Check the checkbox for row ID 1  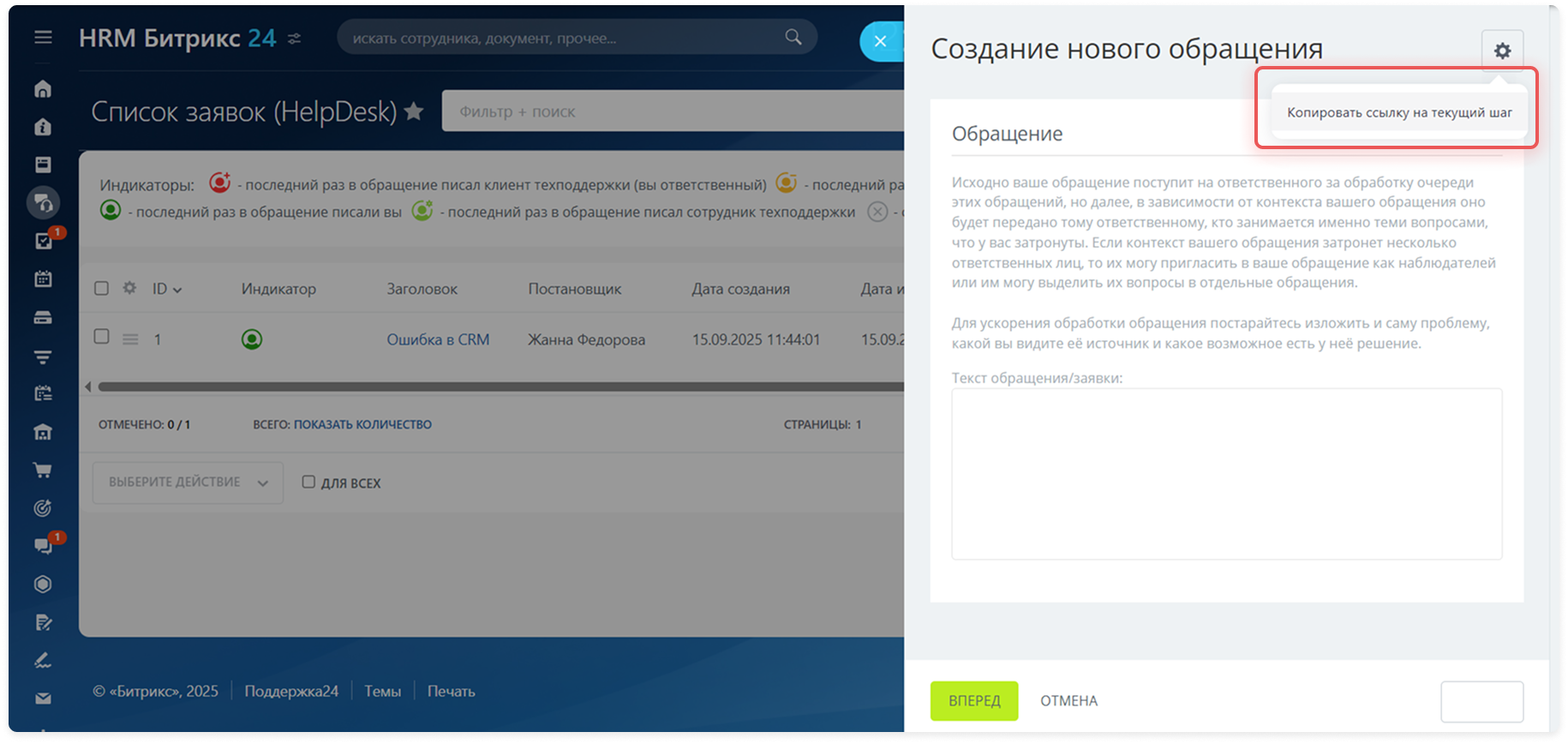click(101, 337)
